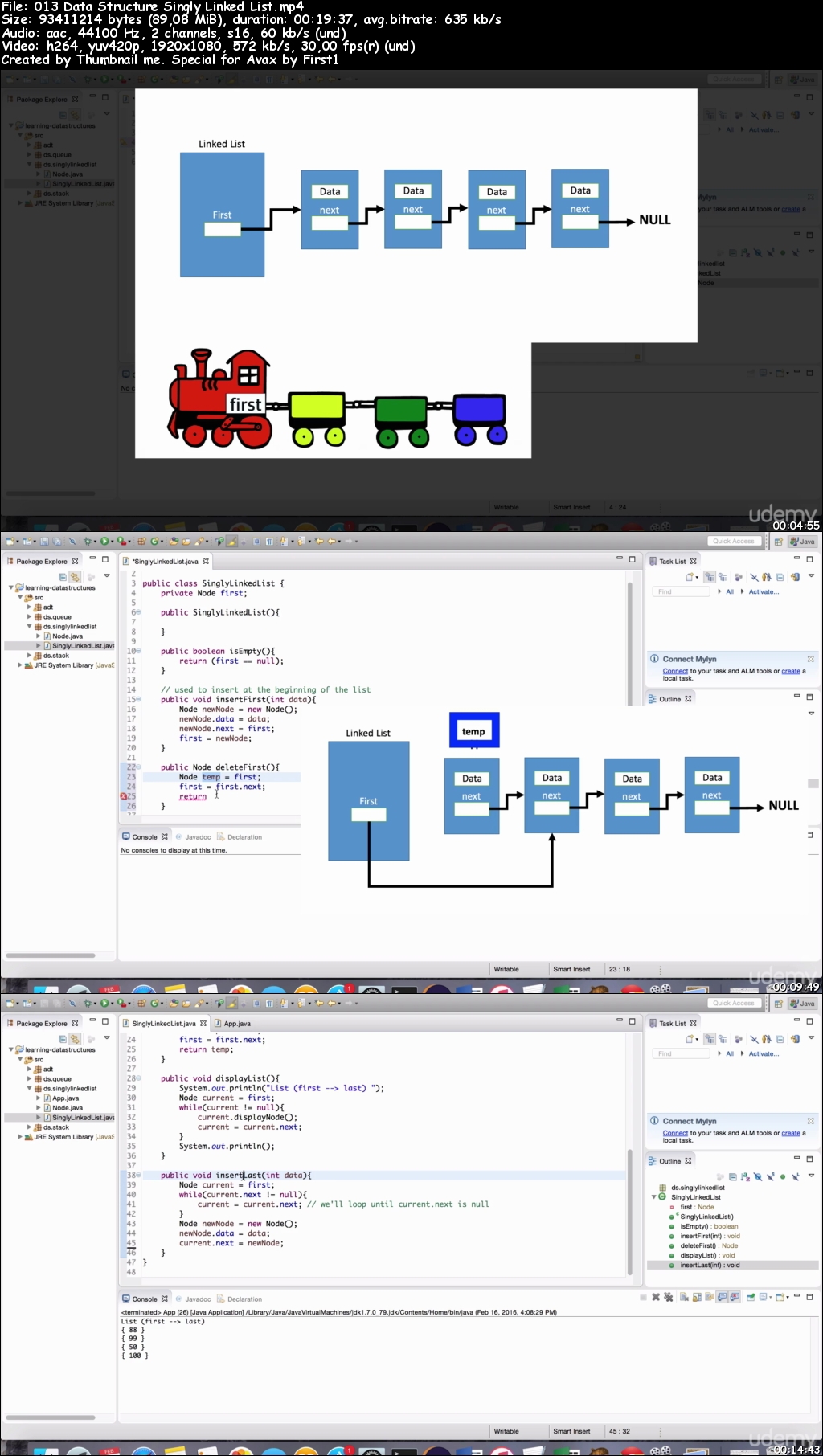Collapse ds.singlylinkedlist package in 00:14:43 frame
Screen dimensions: 823x1456
(x=29, y=1088)
